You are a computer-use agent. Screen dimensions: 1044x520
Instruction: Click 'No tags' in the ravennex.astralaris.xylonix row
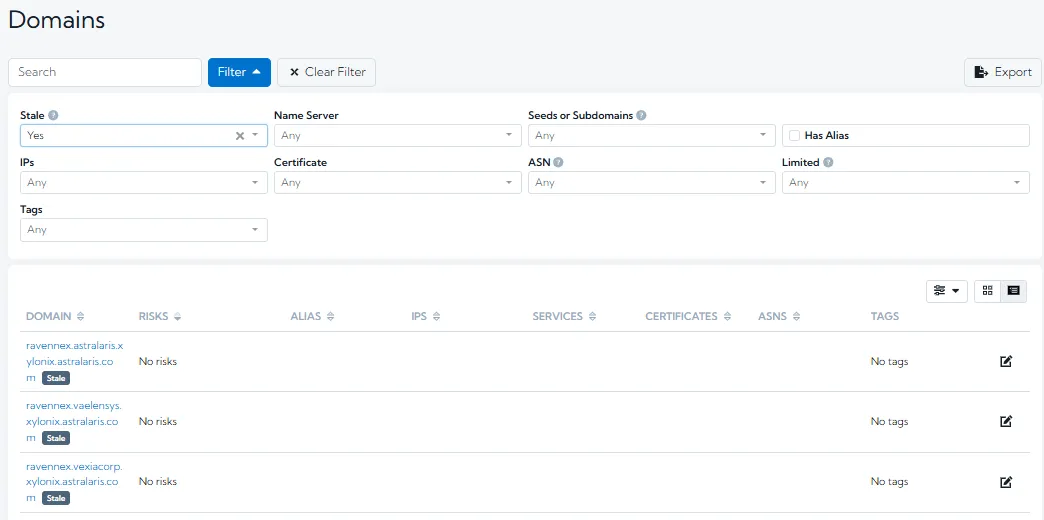[890, 362]
